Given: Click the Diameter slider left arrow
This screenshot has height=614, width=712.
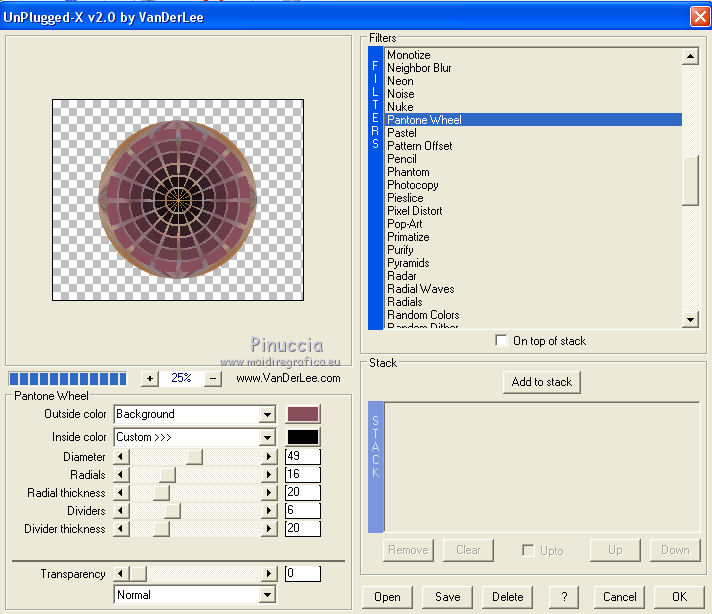Looking at the screenshot, I should (x=122, y=457).
